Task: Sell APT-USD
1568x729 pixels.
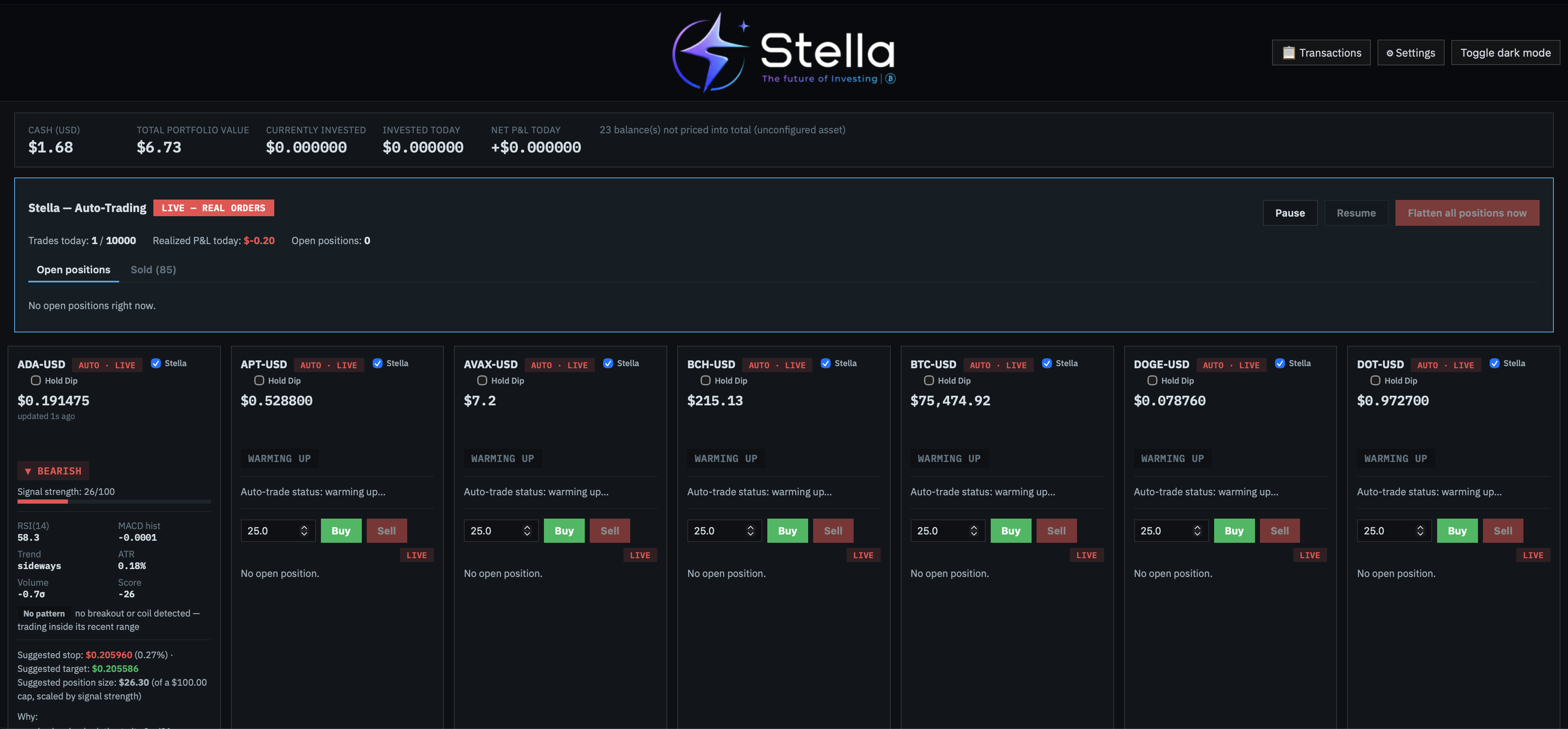Action: [386, 531]
